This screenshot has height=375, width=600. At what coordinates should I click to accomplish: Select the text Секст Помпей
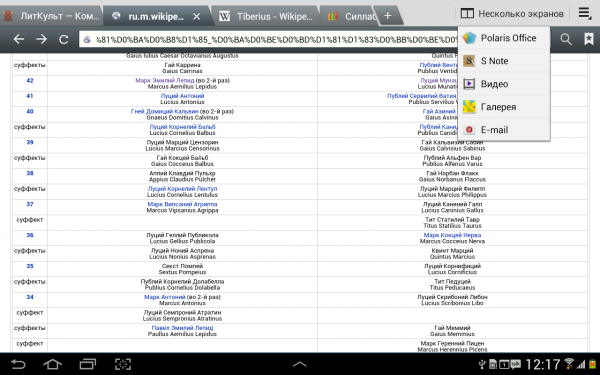(x=183, y=266)
